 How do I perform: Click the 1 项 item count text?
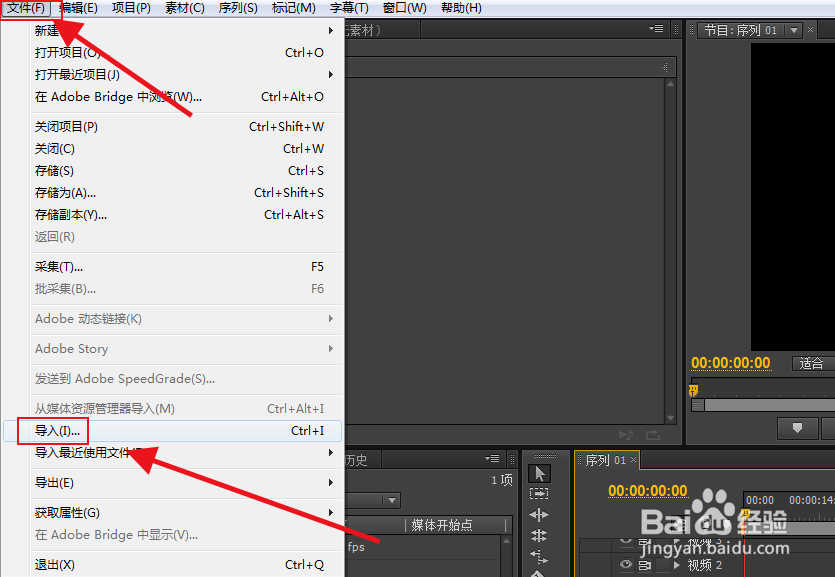click(x=502, y=480)
